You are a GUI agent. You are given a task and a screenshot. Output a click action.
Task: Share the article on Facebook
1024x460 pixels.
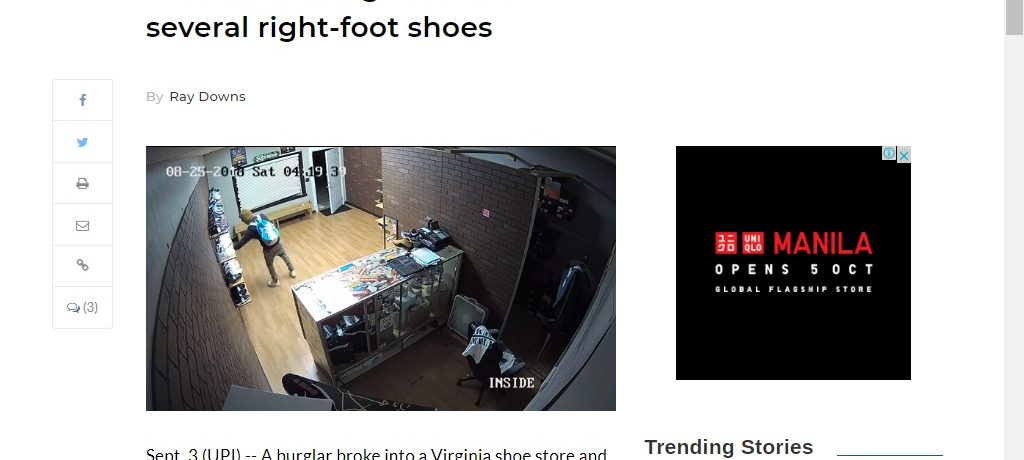[82, 100]
